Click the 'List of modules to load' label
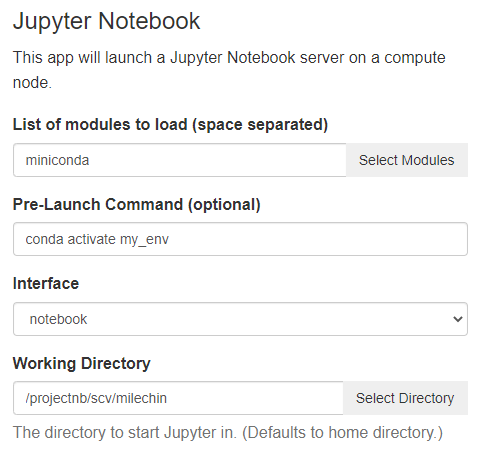The height and width of the screenshot is (456, 501). [x=170, y=125]
